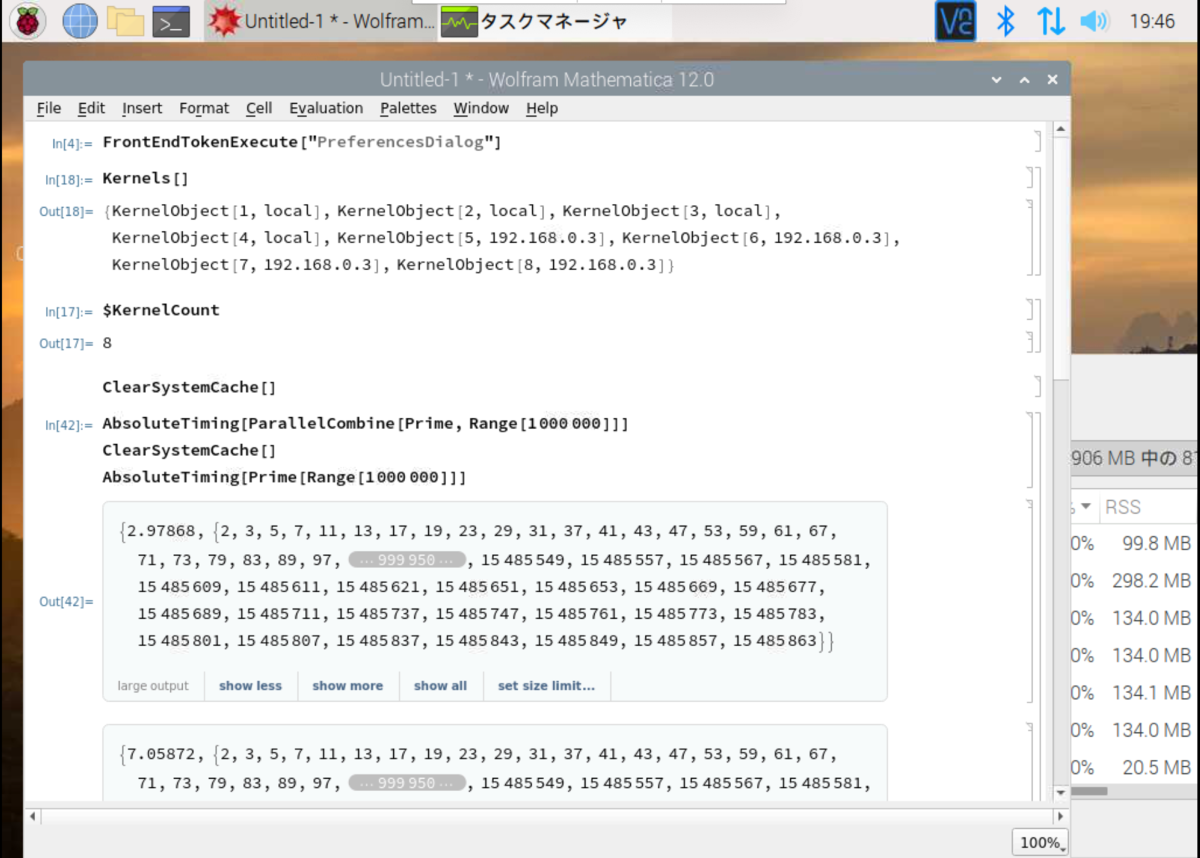Click the notebook scrollbar down arrow
The image size is (1200, 858).
pos(1059,793)
